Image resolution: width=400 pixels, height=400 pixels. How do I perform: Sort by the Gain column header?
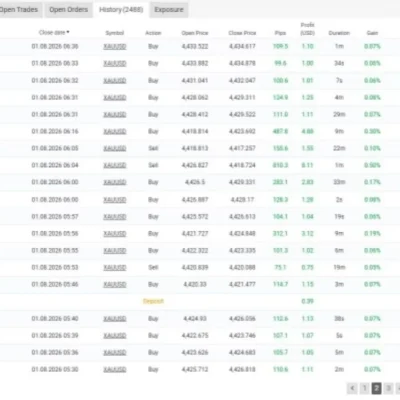pos(372,33)
